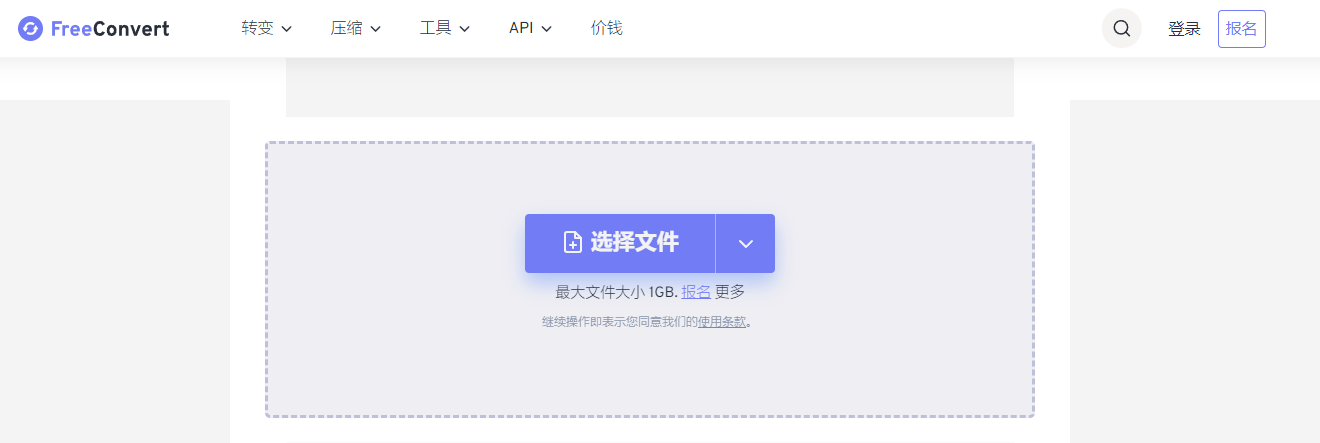Image resolution: width=1320 pixels, height=443 pixels.
Task: Click the 报名 button in header
Action: coord(1242,29)
